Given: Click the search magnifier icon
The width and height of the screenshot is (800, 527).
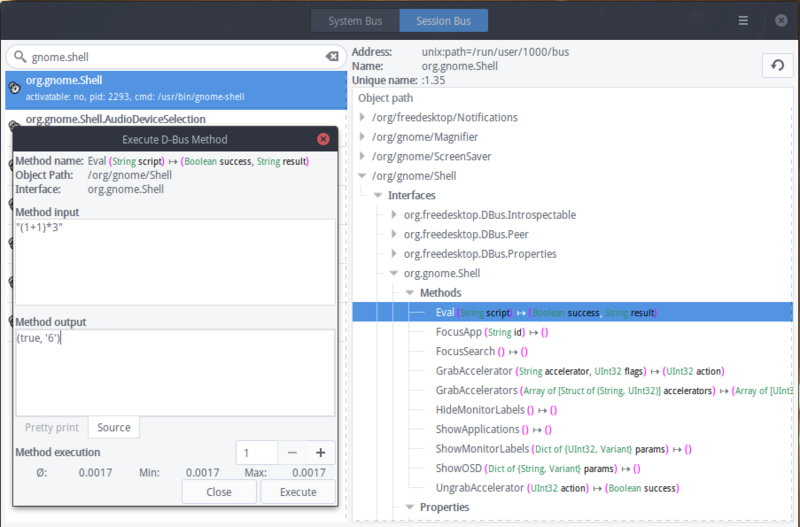Looking at the screenshot, I should [20, 56].
